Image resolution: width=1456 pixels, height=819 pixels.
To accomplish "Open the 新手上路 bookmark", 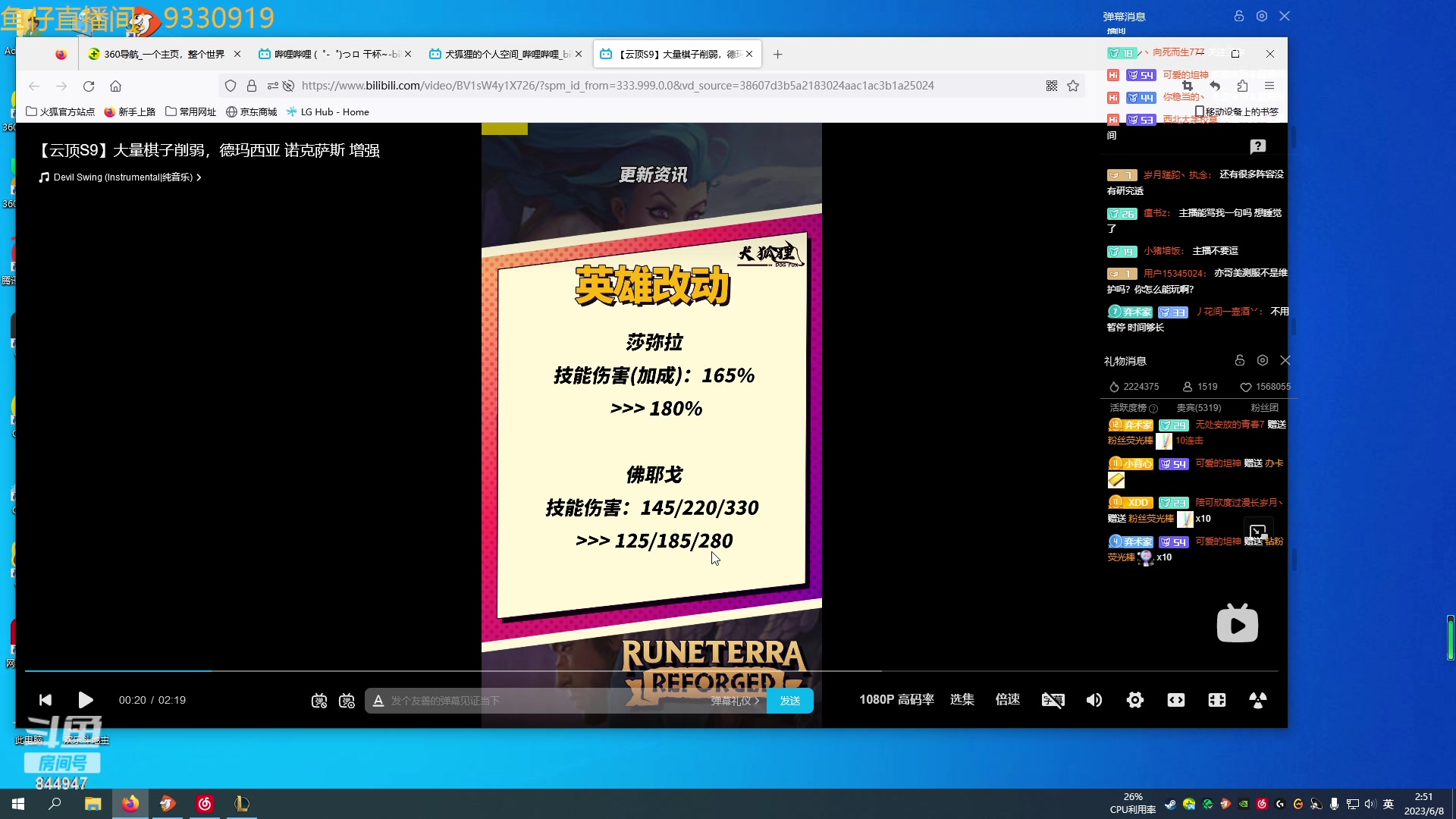I will 130,111.
